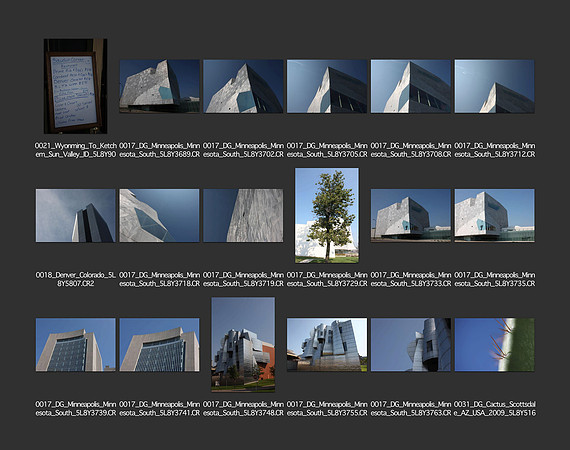Viewport: 570px width, 450px height.
Task: Select the 5L8Y3712 sky and roofline thumbnail
Action: (494, 86)
